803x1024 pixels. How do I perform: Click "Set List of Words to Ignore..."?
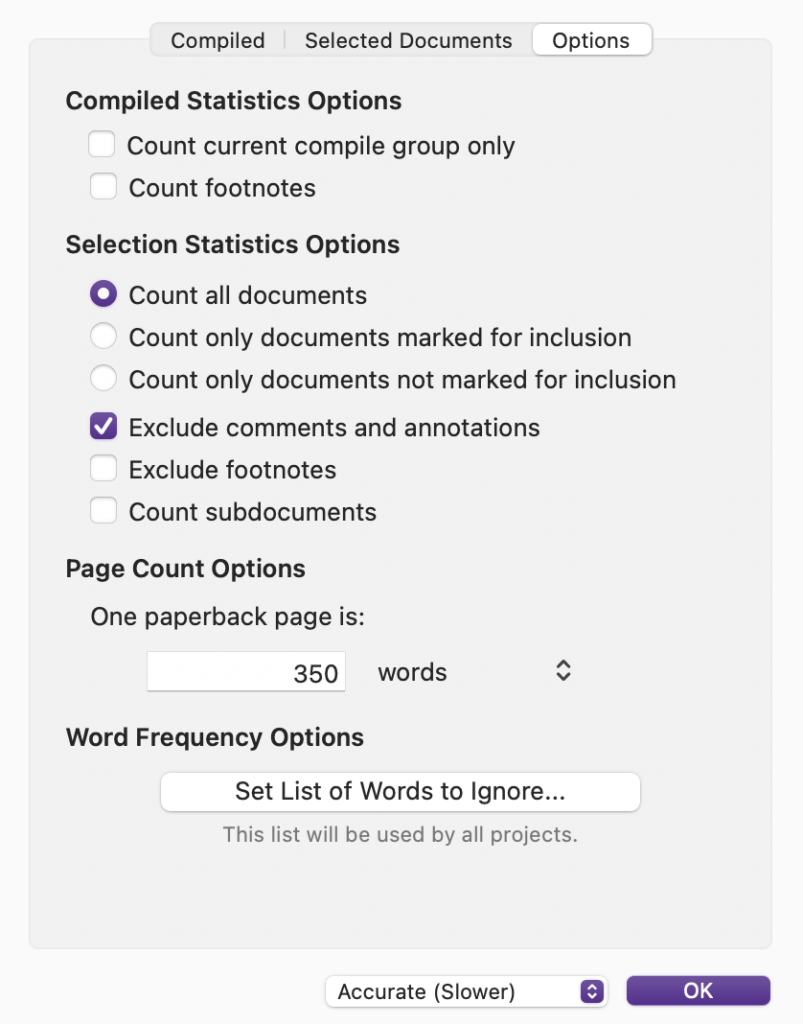point(400,791)
